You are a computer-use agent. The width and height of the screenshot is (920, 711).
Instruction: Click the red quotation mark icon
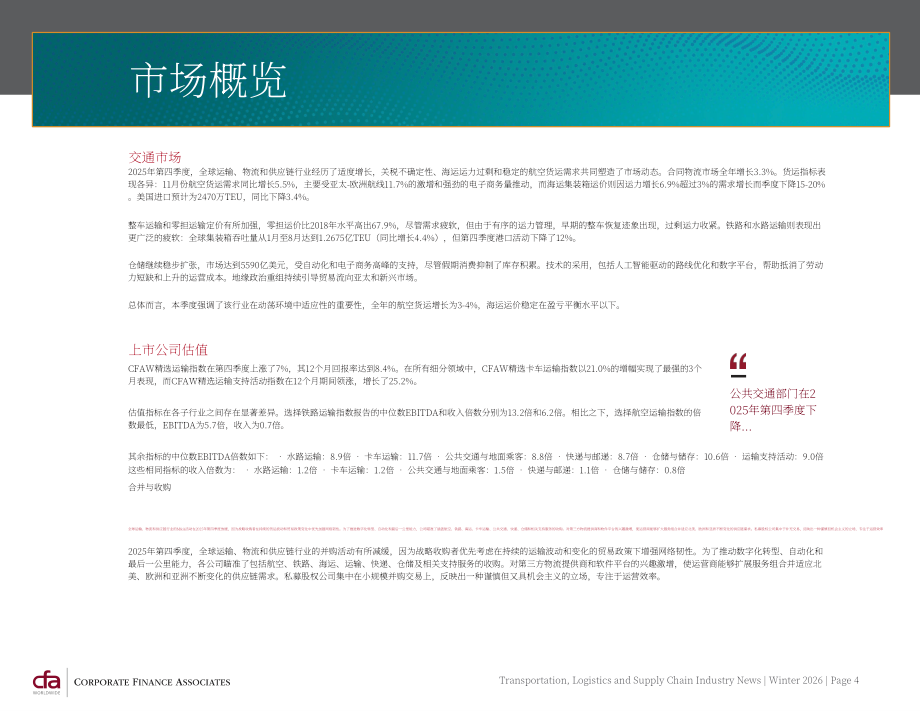click(x=738, y=361)
